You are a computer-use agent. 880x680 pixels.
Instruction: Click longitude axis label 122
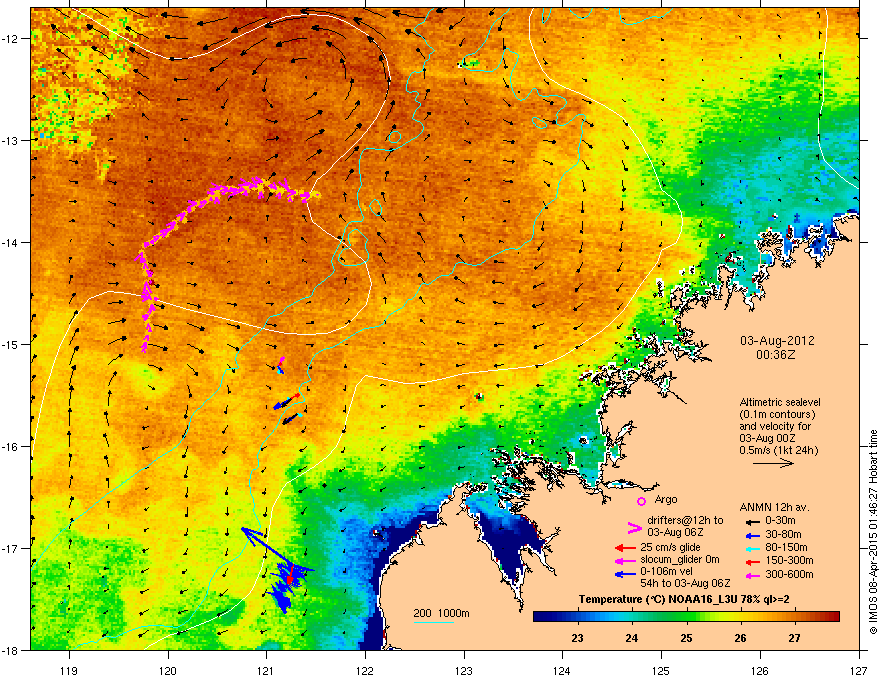(365, 670)
